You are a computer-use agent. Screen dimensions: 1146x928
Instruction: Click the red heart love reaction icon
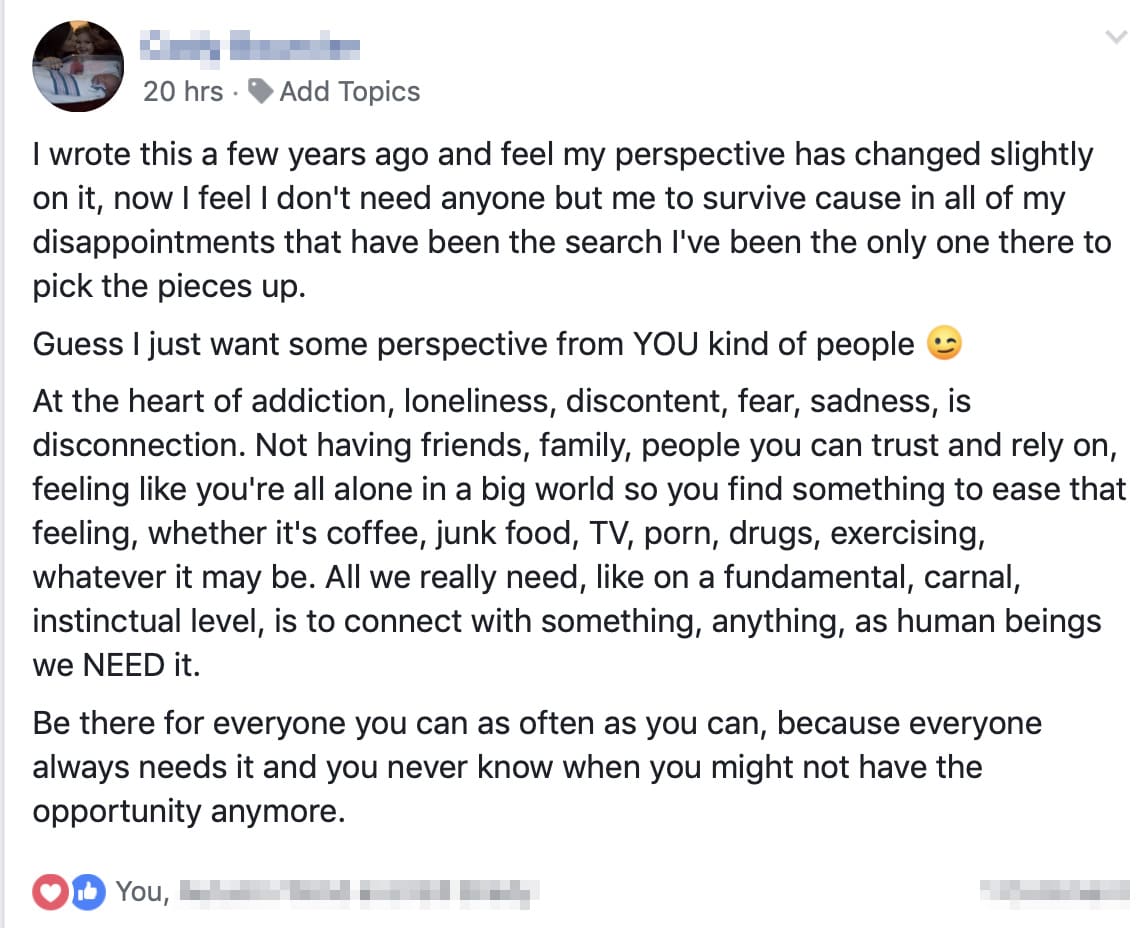[x=50, y=892]
